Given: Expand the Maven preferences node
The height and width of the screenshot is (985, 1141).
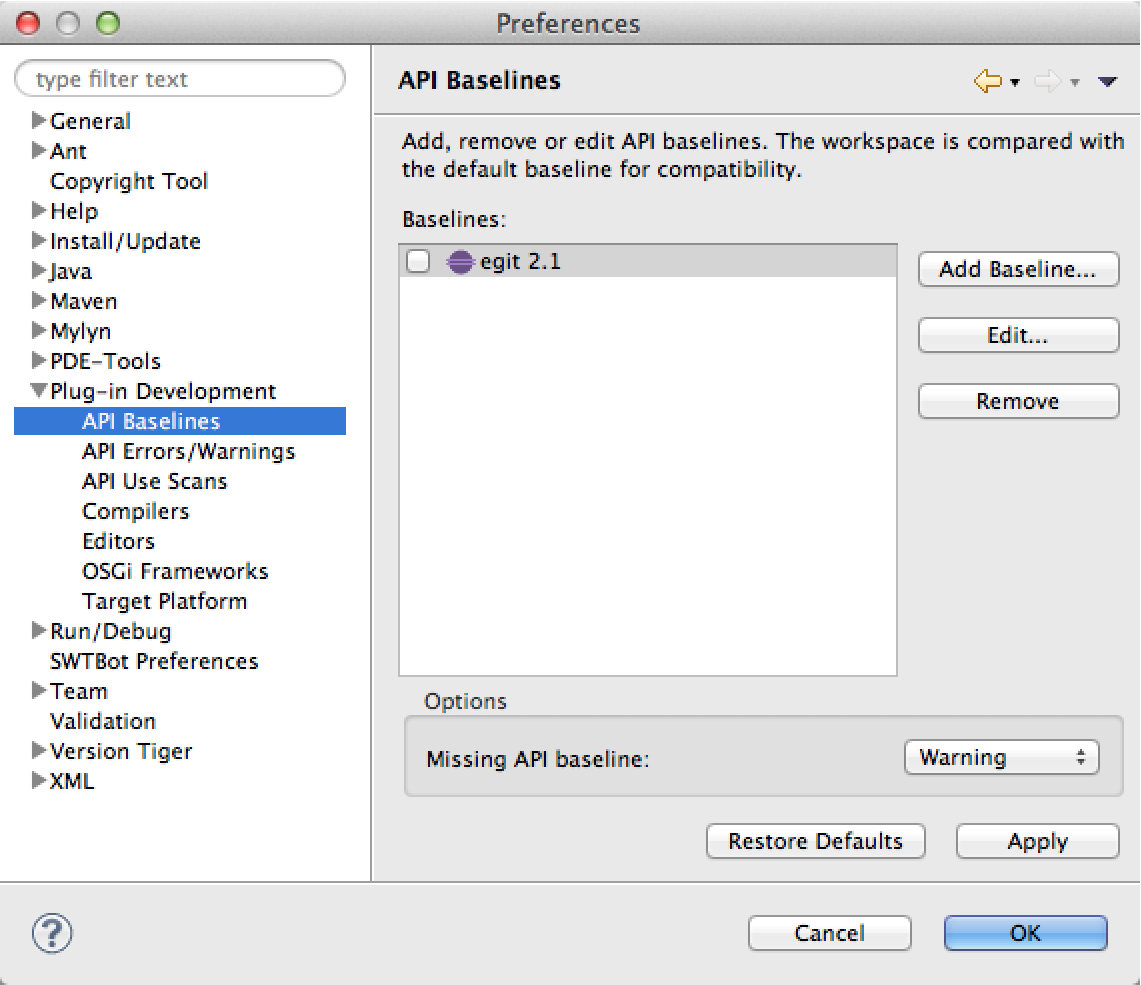Looking at the screenshot, I should 39,301.
